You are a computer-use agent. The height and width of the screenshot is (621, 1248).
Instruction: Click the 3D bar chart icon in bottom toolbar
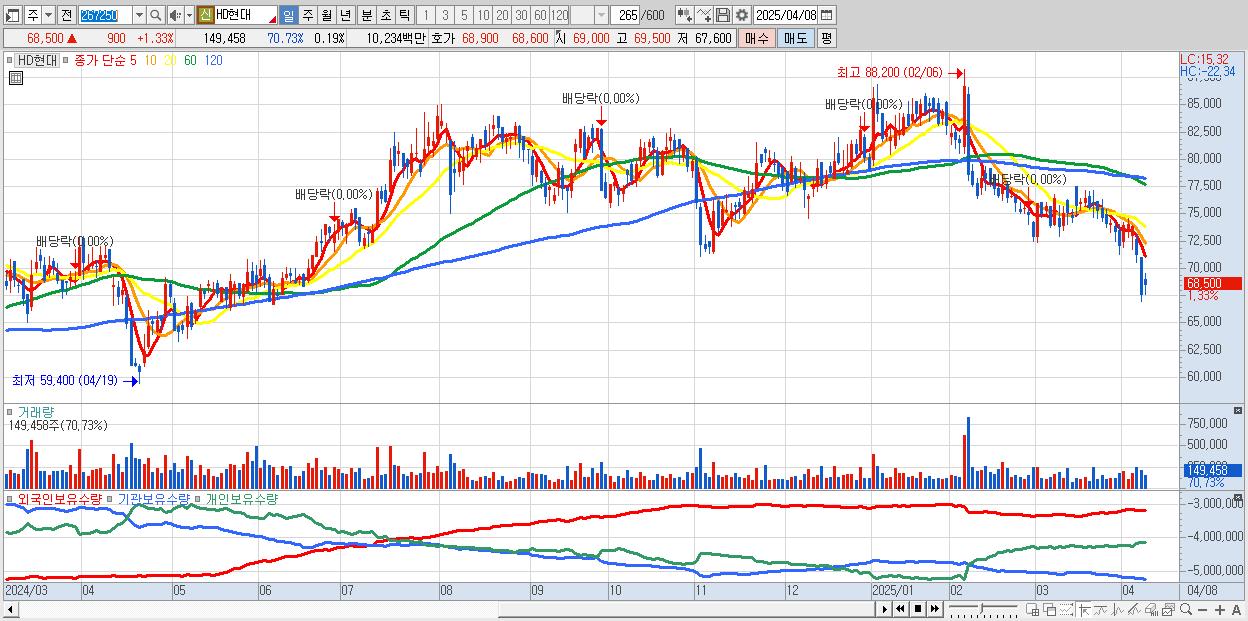coord(1151,610)
